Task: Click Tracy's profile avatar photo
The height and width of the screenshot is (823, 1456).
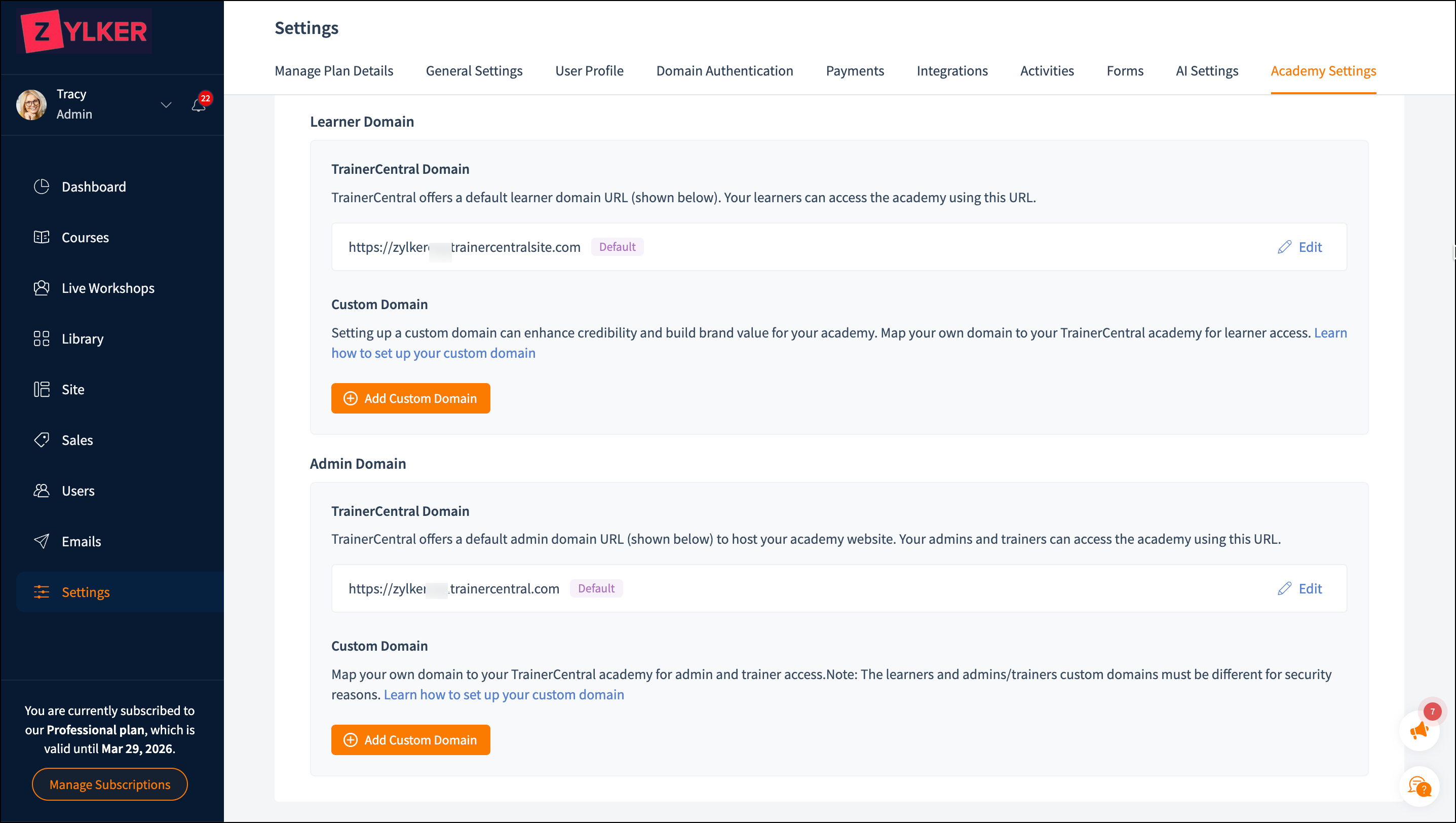Action: 31,104
